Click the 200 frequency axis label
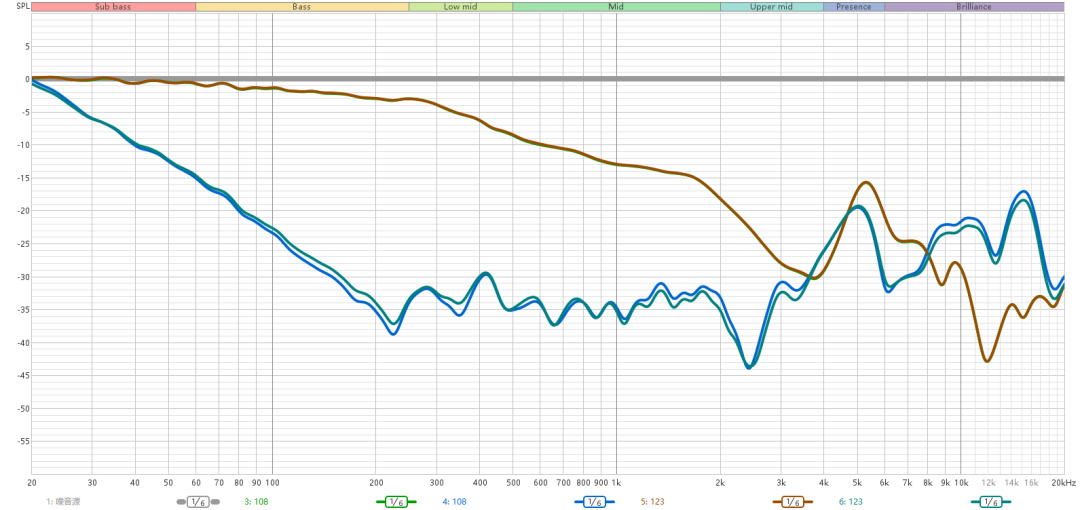The height and width of the screenshot is (510, 1080). pos(376,483)
